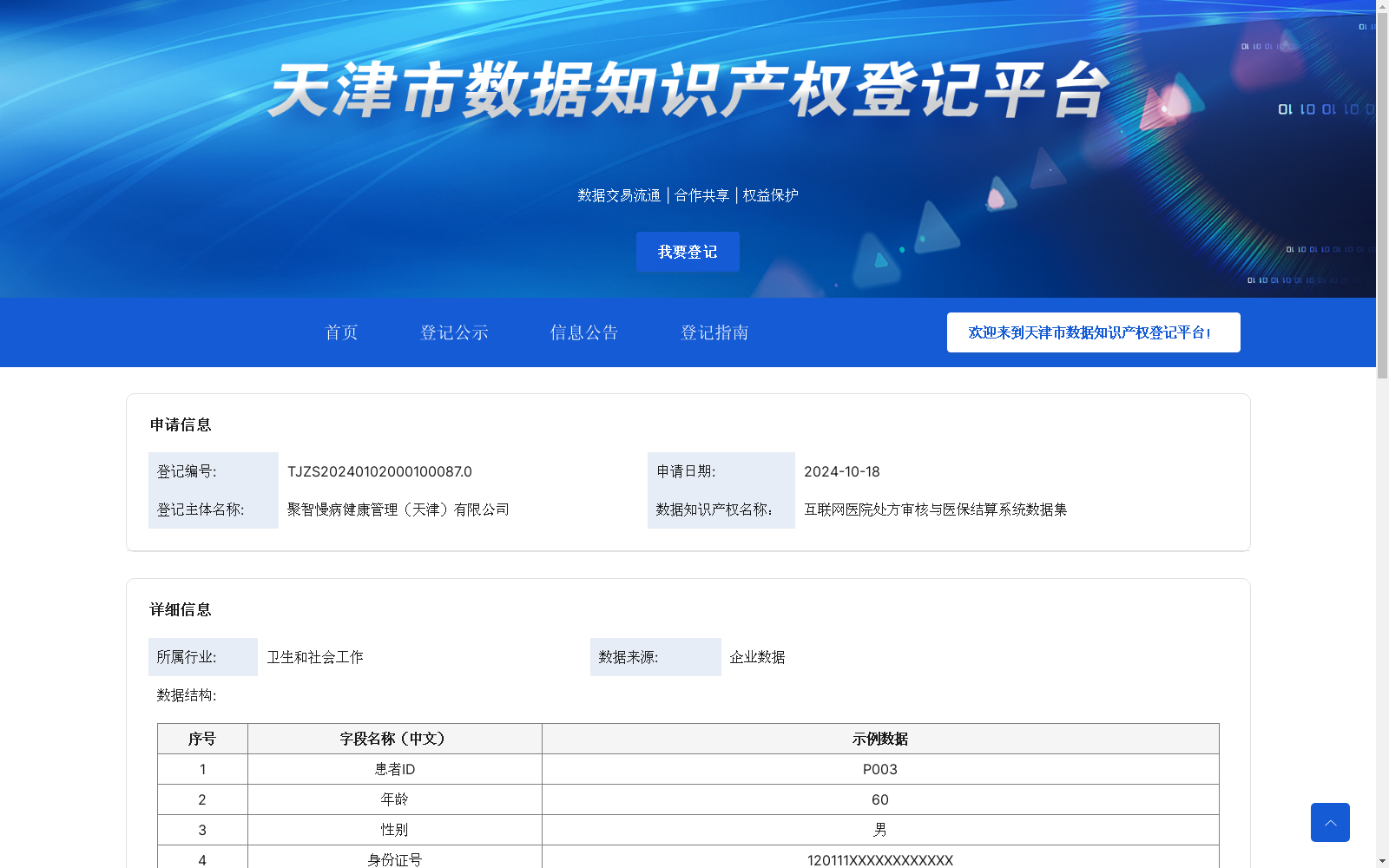This screenshot has width=1389, height=868.
Task: Click industry value 卫生和社会工作
Action: pyautogui.click(x=315, y=657)
